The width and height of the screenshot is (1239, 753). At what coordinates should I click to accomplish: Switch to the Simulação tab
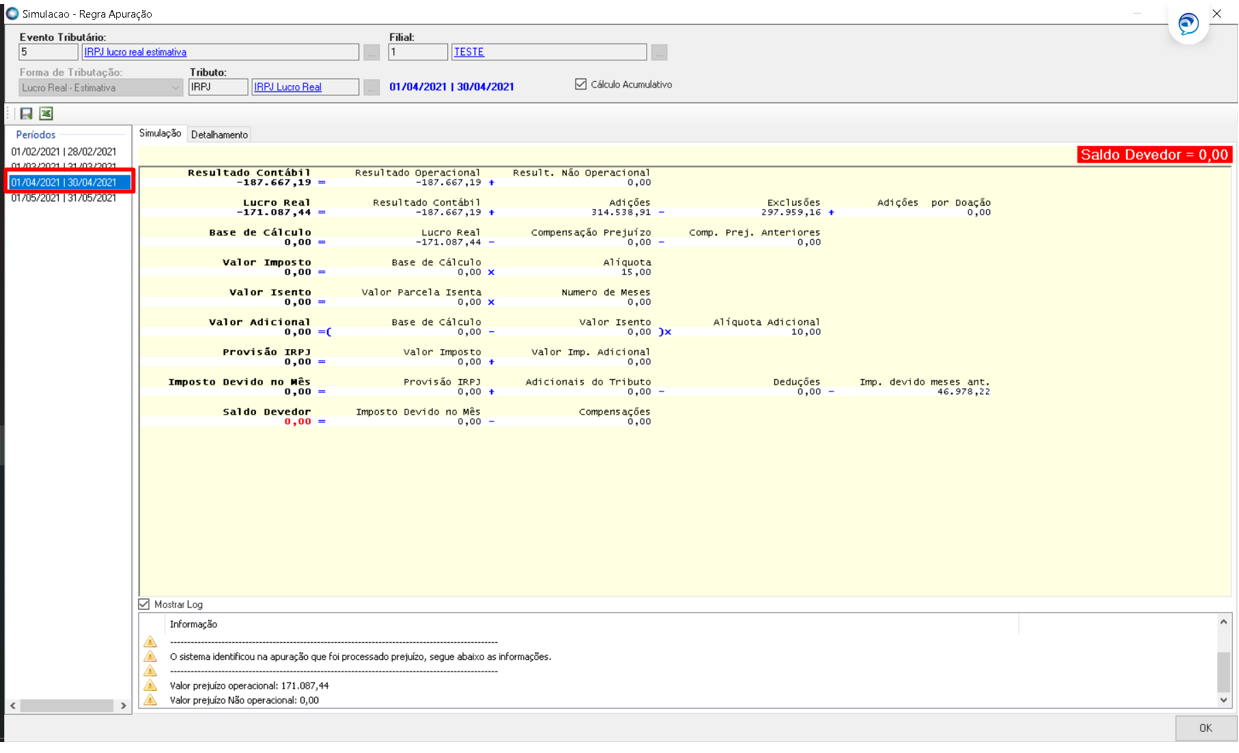click(160, 134)
